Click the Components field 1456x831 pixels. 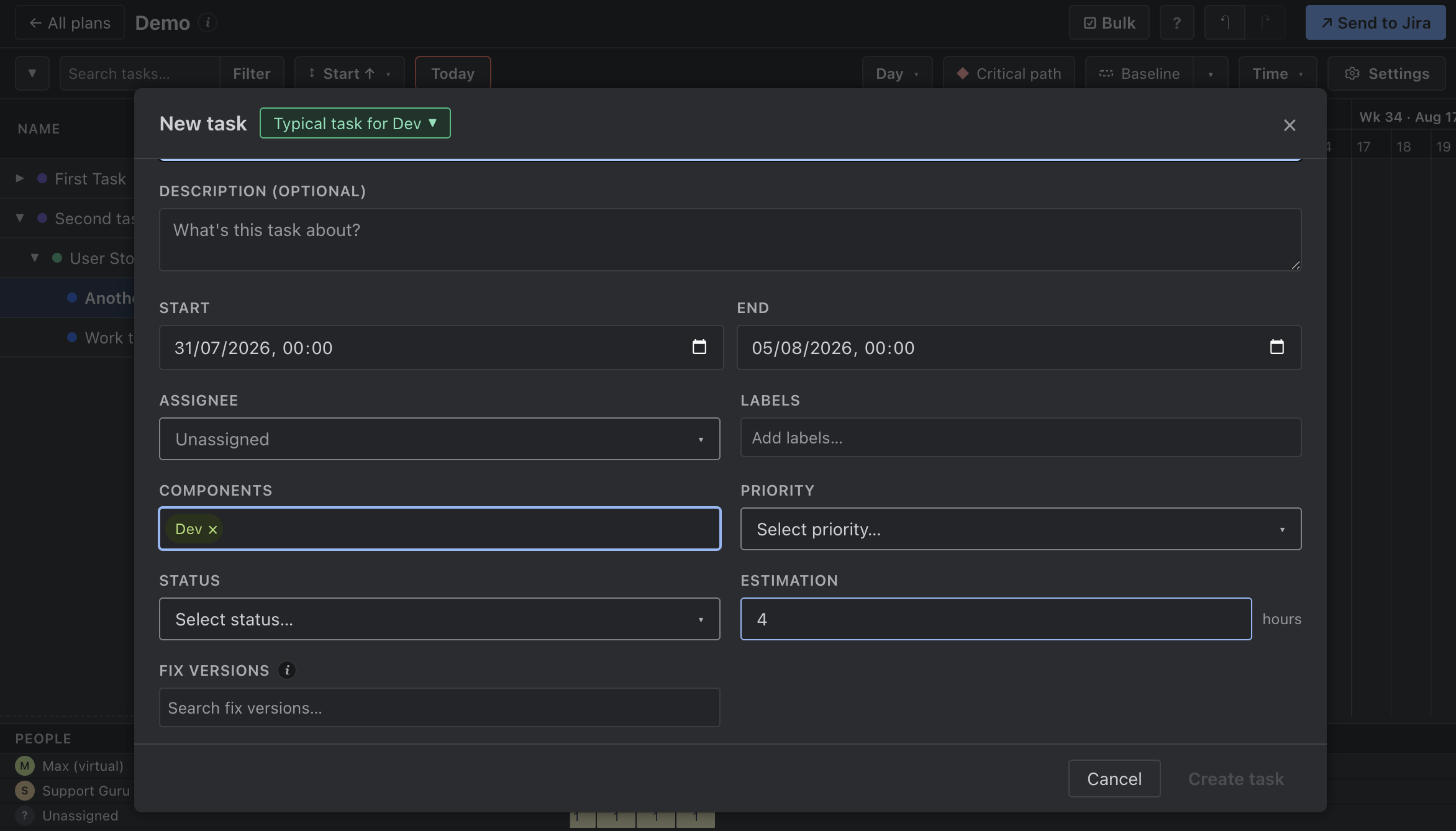440,529
